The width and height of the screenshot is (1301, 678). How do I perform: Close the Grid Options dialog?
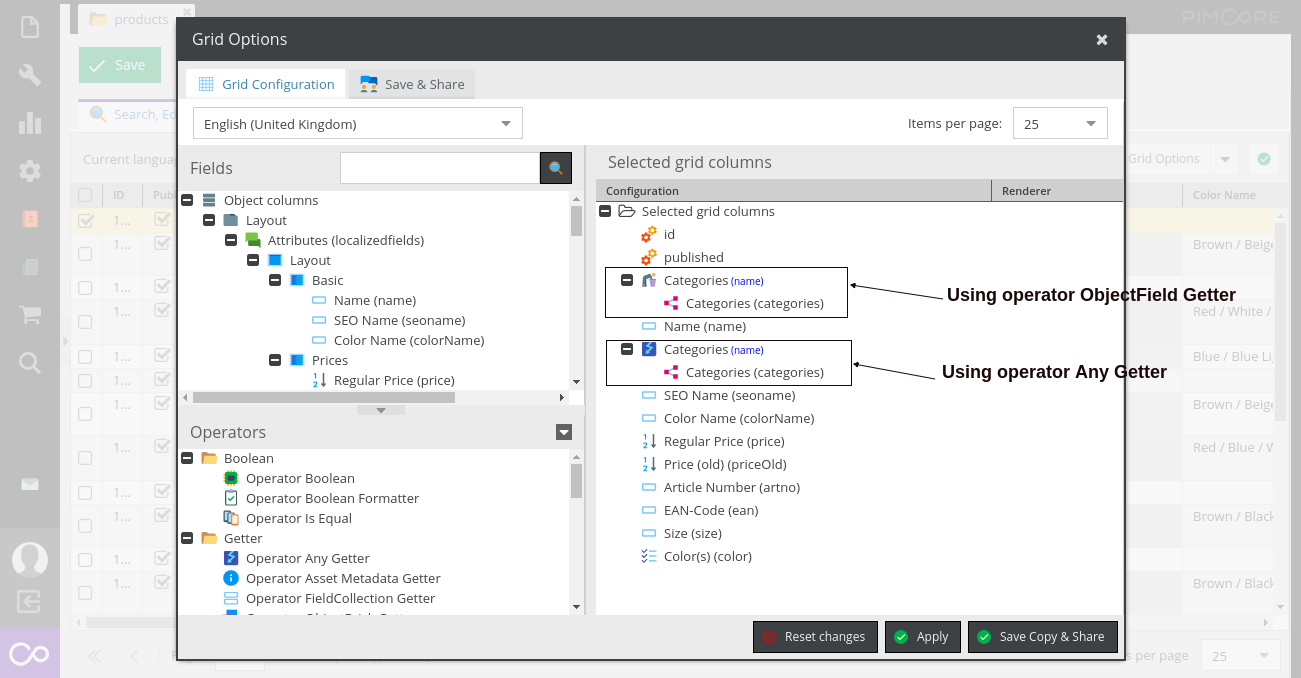coord(1102,40)
